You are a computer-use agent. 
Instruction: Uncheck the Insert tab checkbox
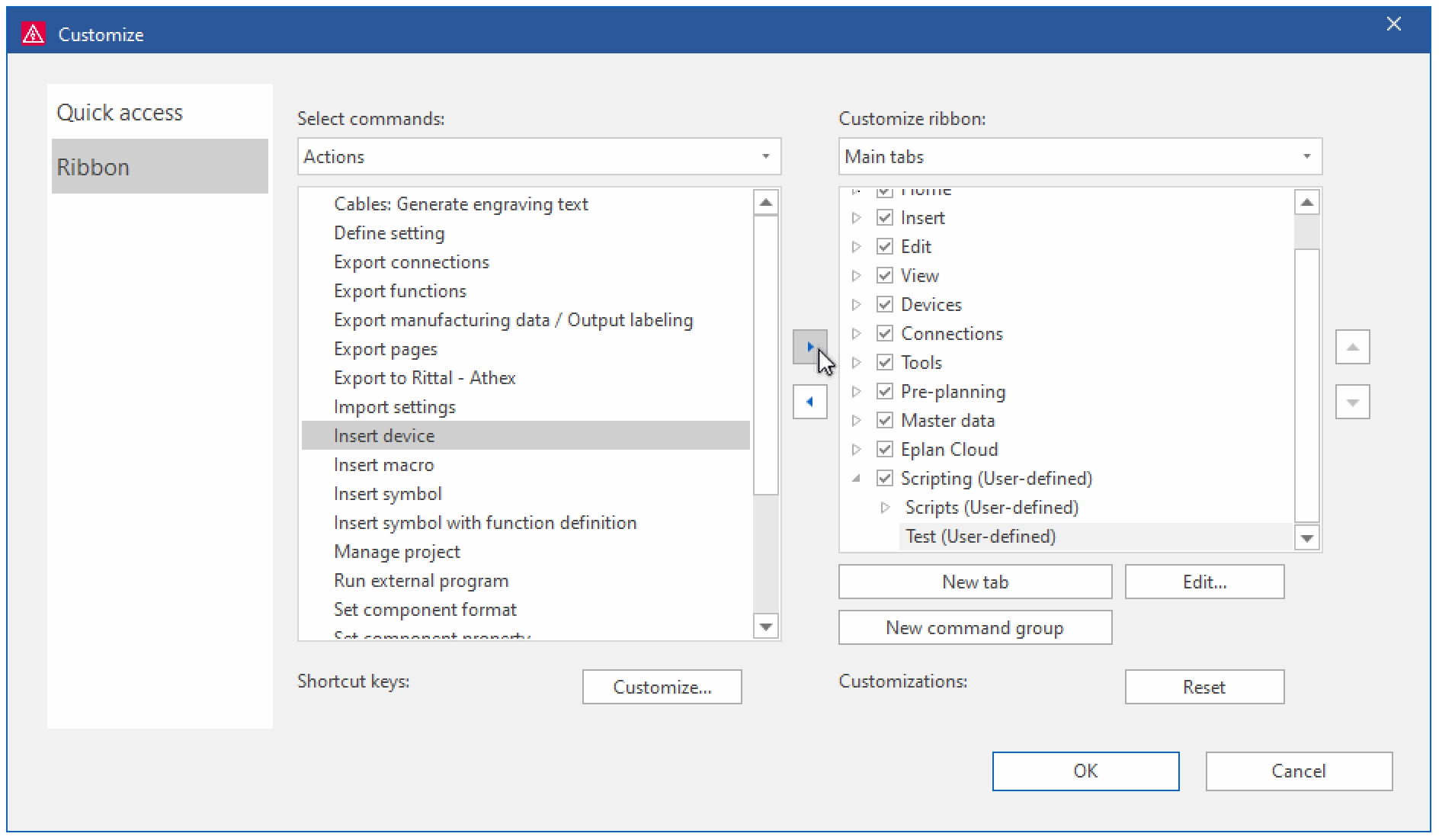(884, 217)
